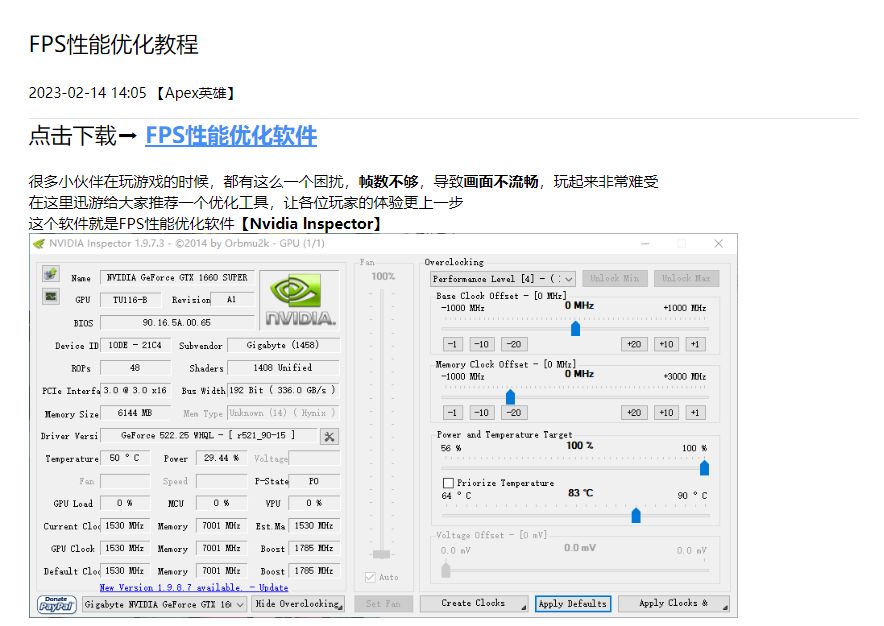
Task: Click the Set Fan button
Action: tap(383, 603)
